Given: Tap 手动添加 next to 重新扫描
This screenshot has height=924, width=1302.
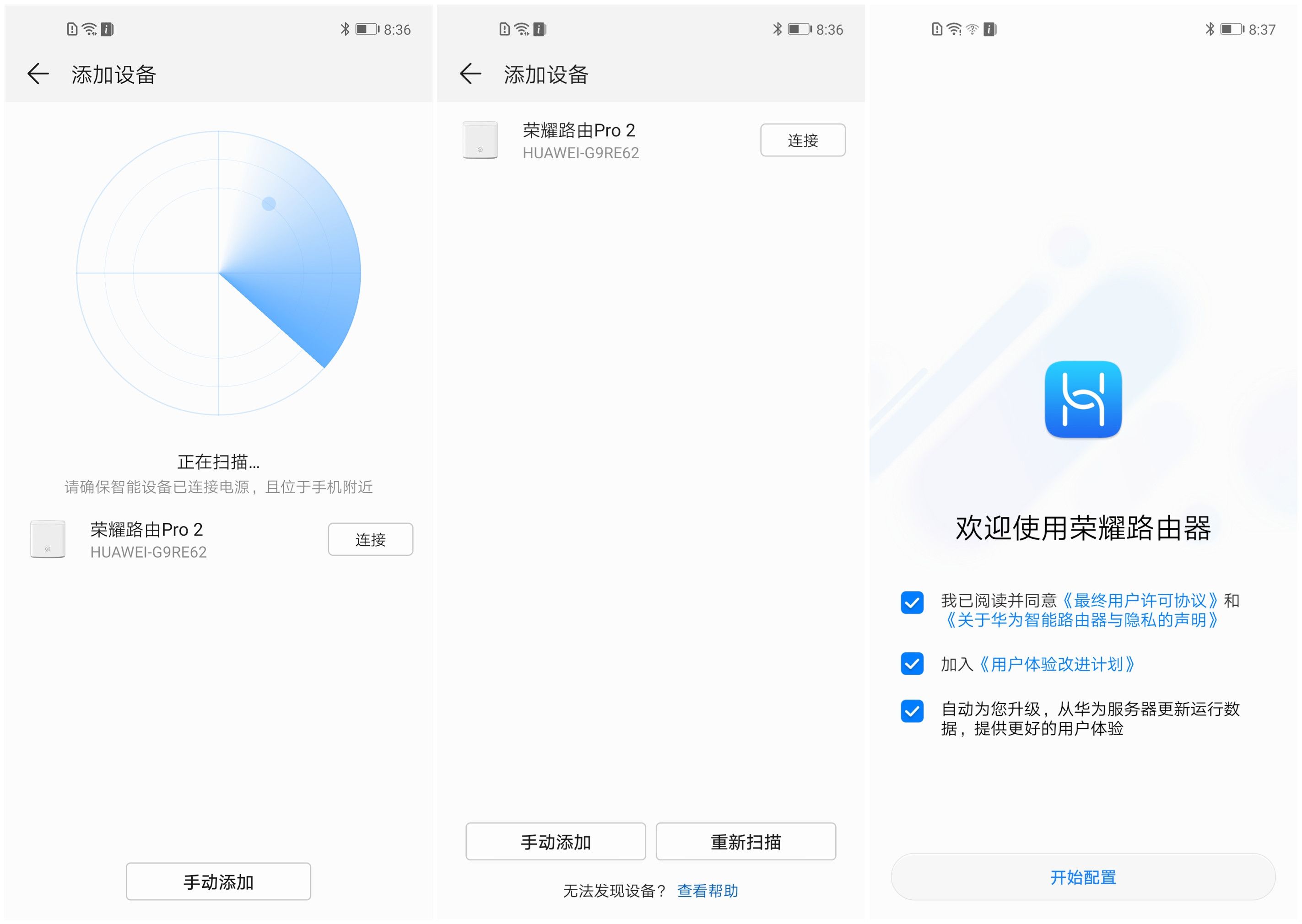Looking at the screenshot, I should [556, 842].
